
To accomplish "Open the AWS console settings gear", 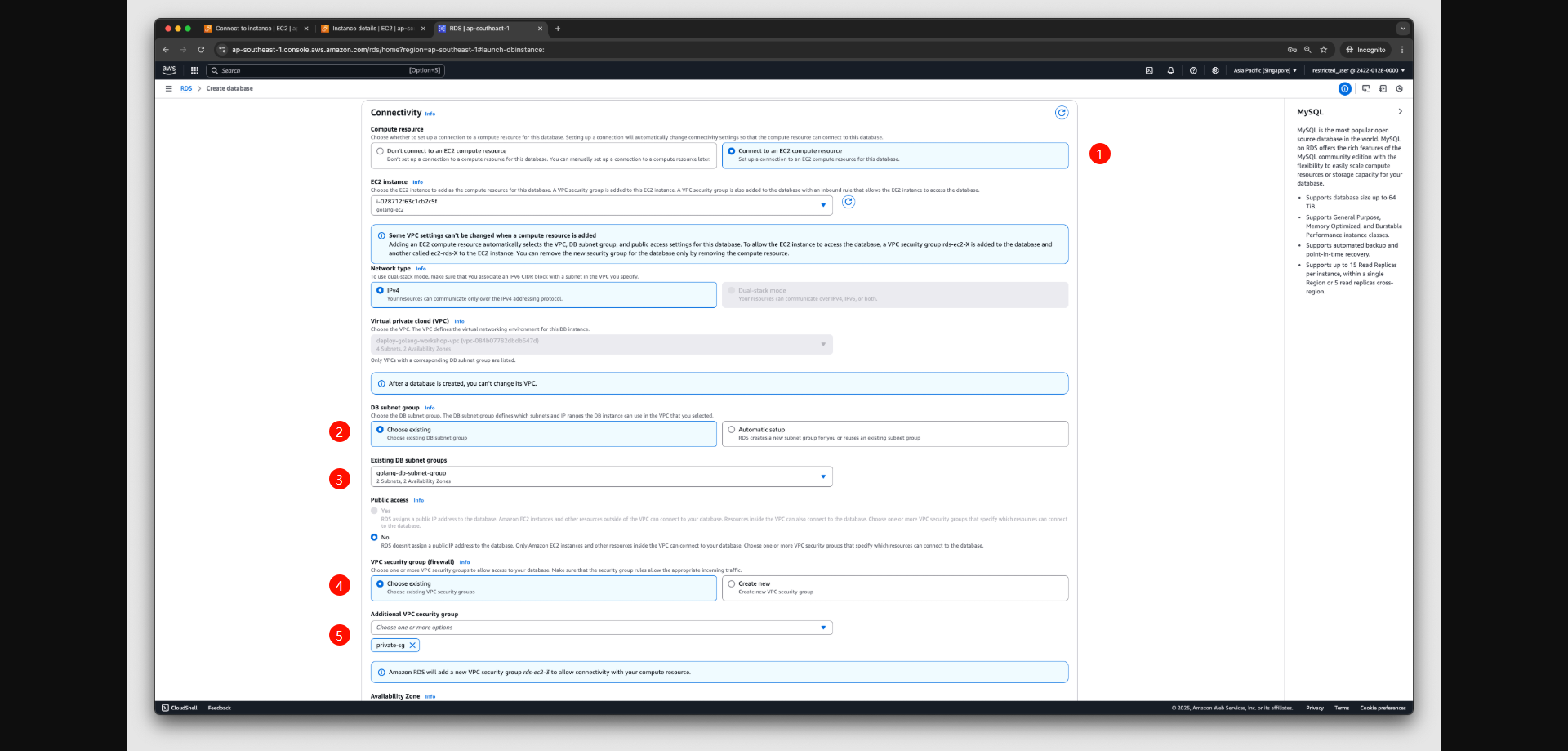I will tap(1215, 70).
